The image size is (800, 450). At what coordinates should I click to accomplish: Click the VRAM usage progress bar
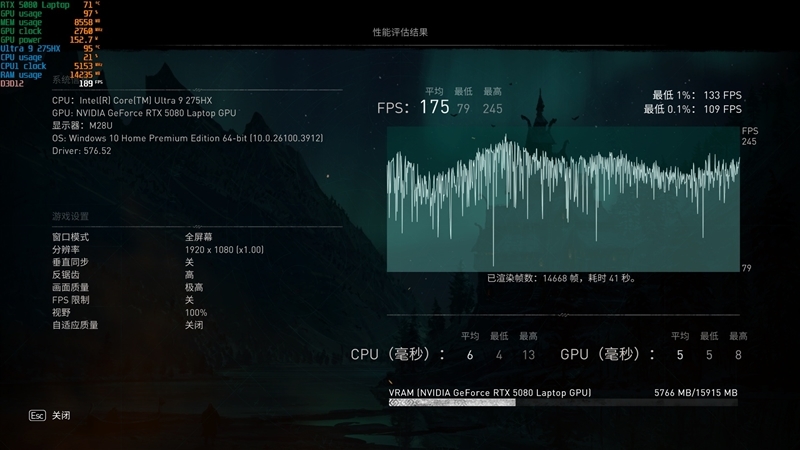(x=563, y=403)
